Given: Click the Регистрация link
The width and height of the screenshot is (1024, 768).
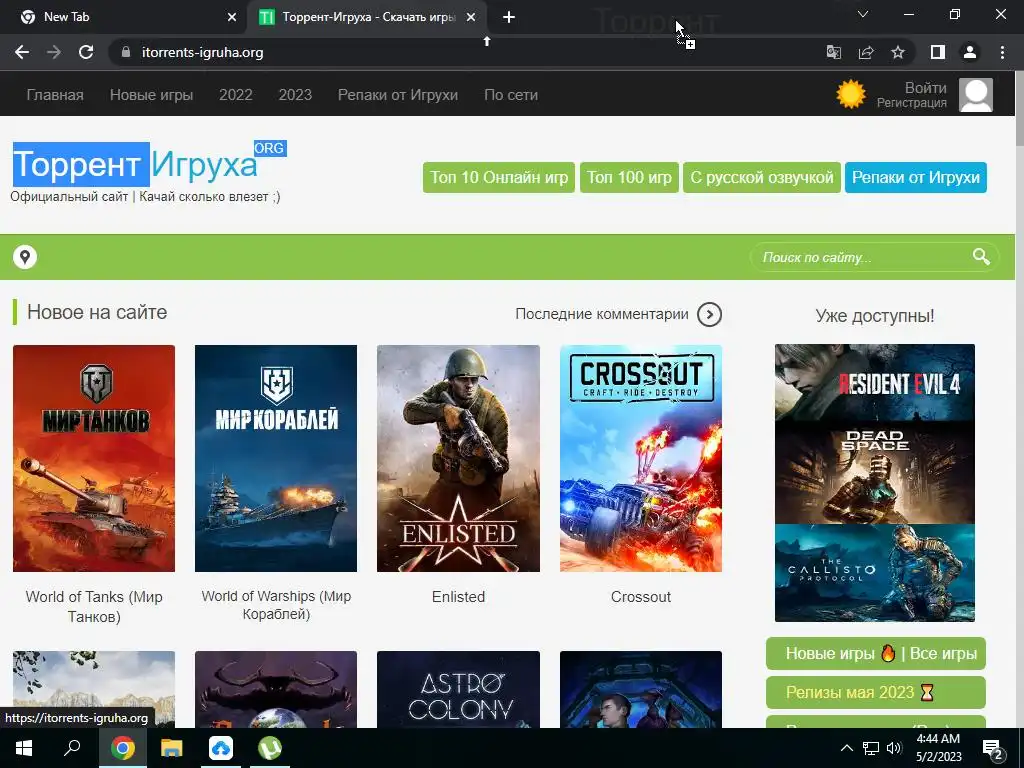Looking at the screenshot, I should click(912, 103).
